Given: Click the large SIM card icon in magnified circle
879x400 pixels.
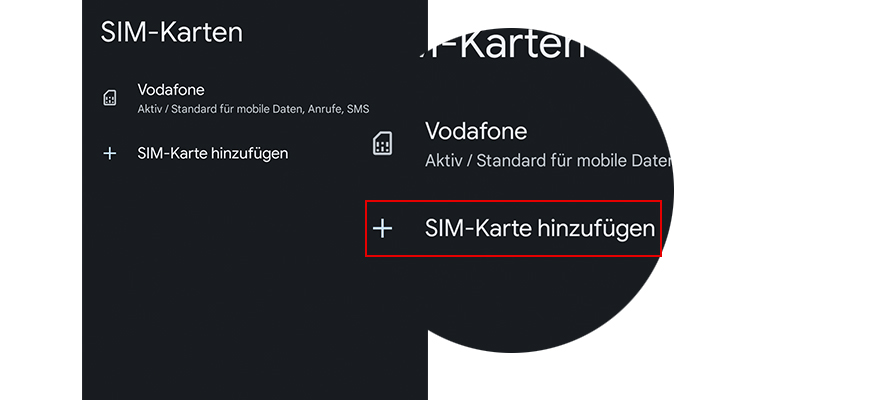Looking at the screenshot, I should (382, 143).
